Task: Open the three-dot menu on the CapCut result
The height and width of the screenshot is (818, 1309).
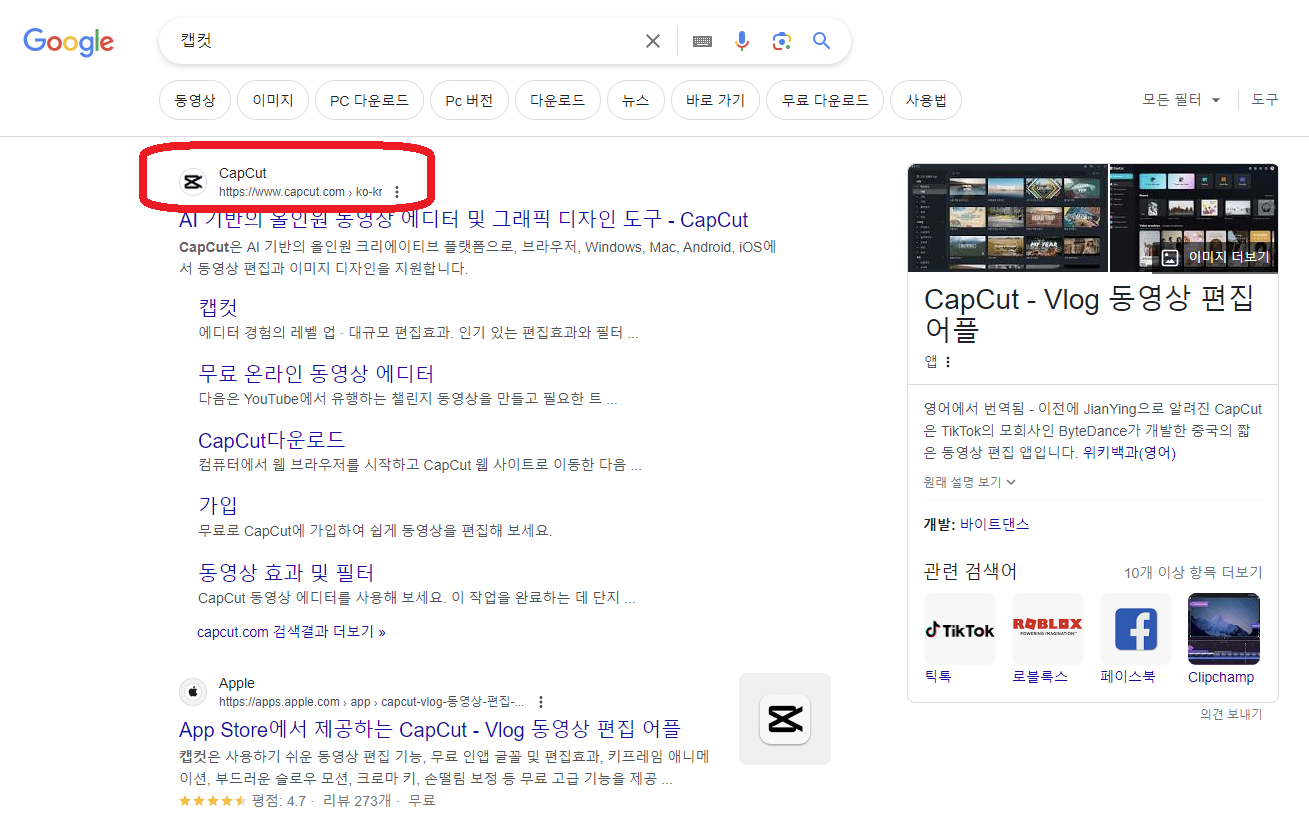Action: 397,192
